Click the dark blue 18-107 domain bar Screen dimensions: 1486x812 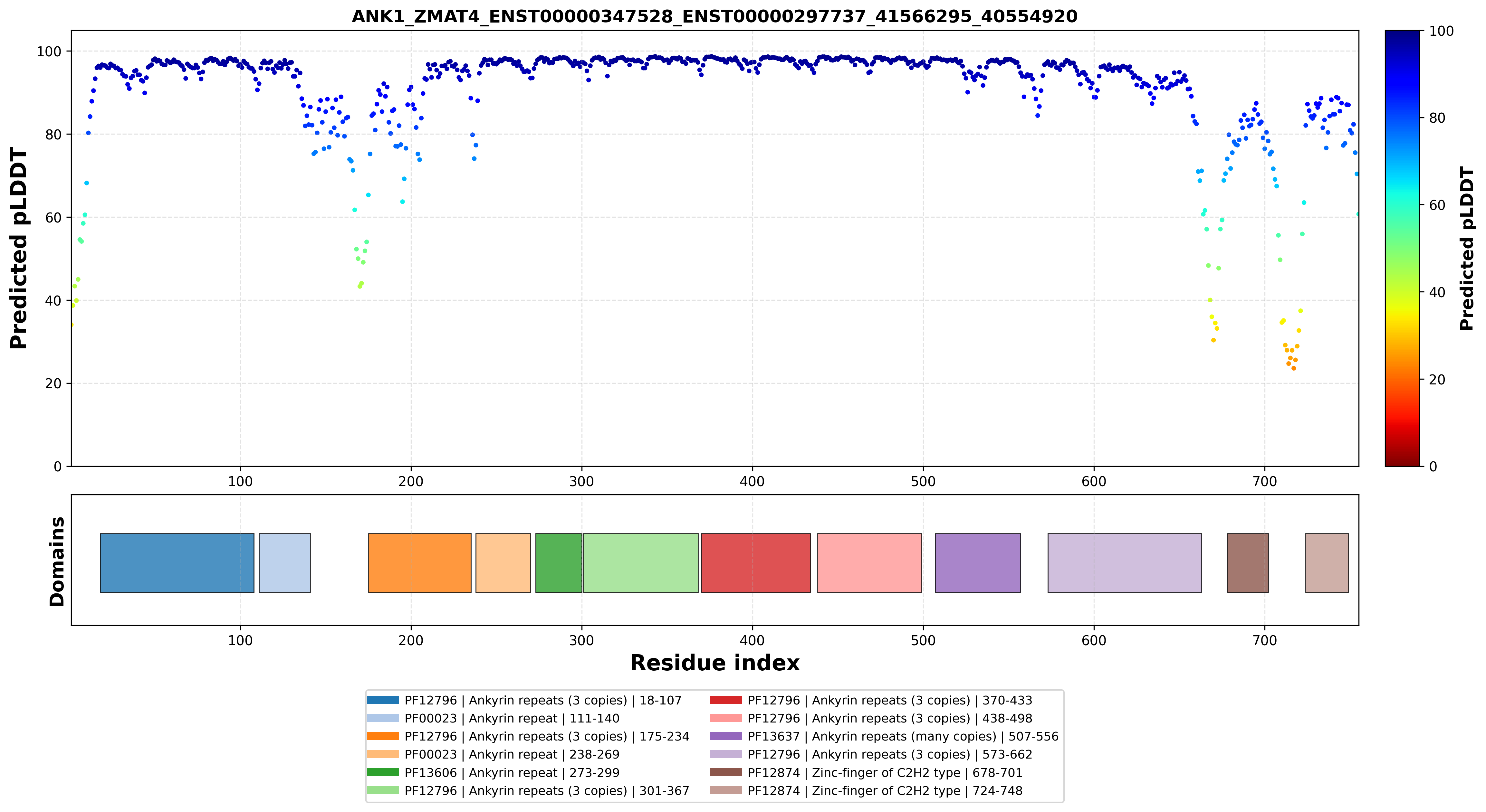click(x=177, y=563)
